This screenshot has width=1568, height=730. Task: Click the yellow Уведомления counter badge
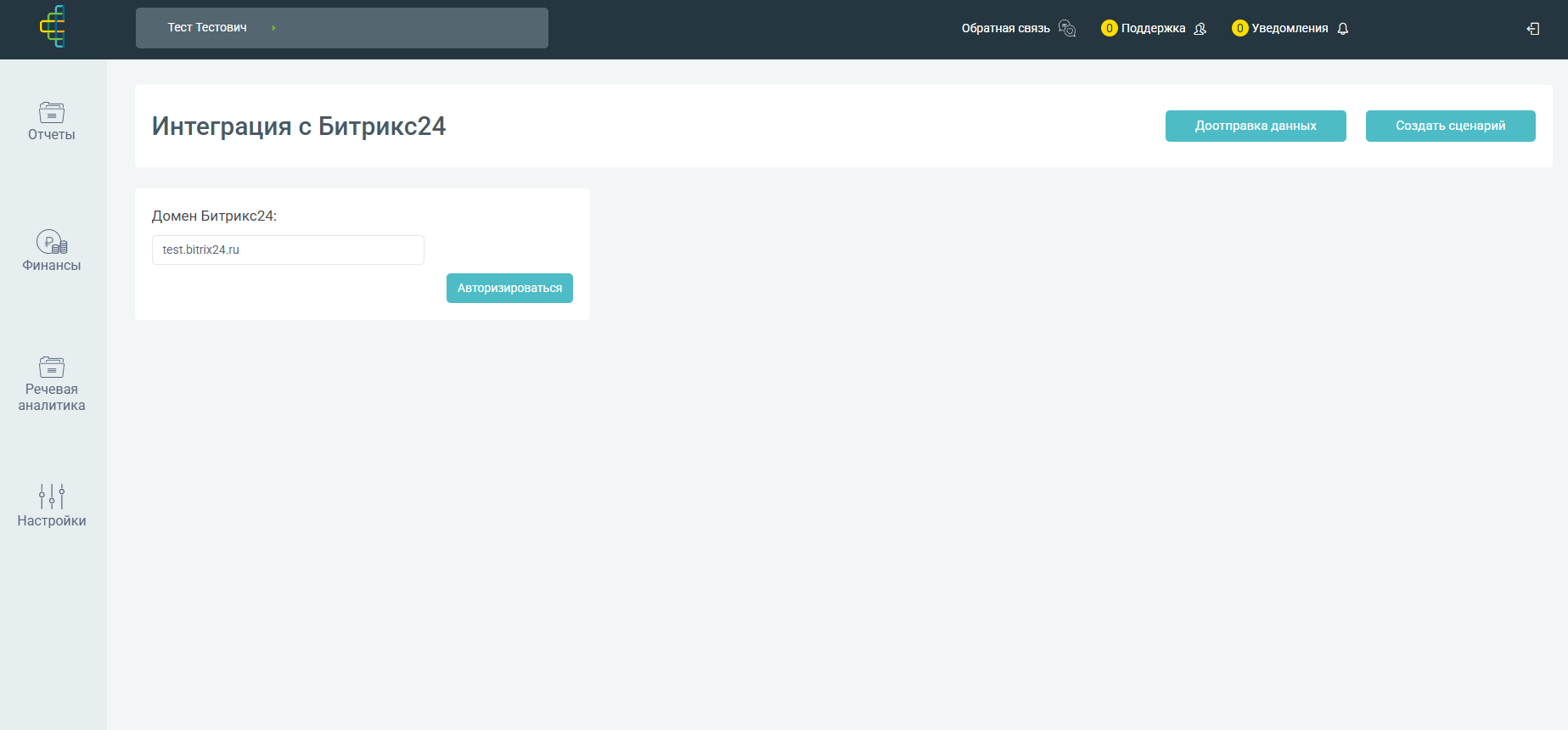[1239, 28]
